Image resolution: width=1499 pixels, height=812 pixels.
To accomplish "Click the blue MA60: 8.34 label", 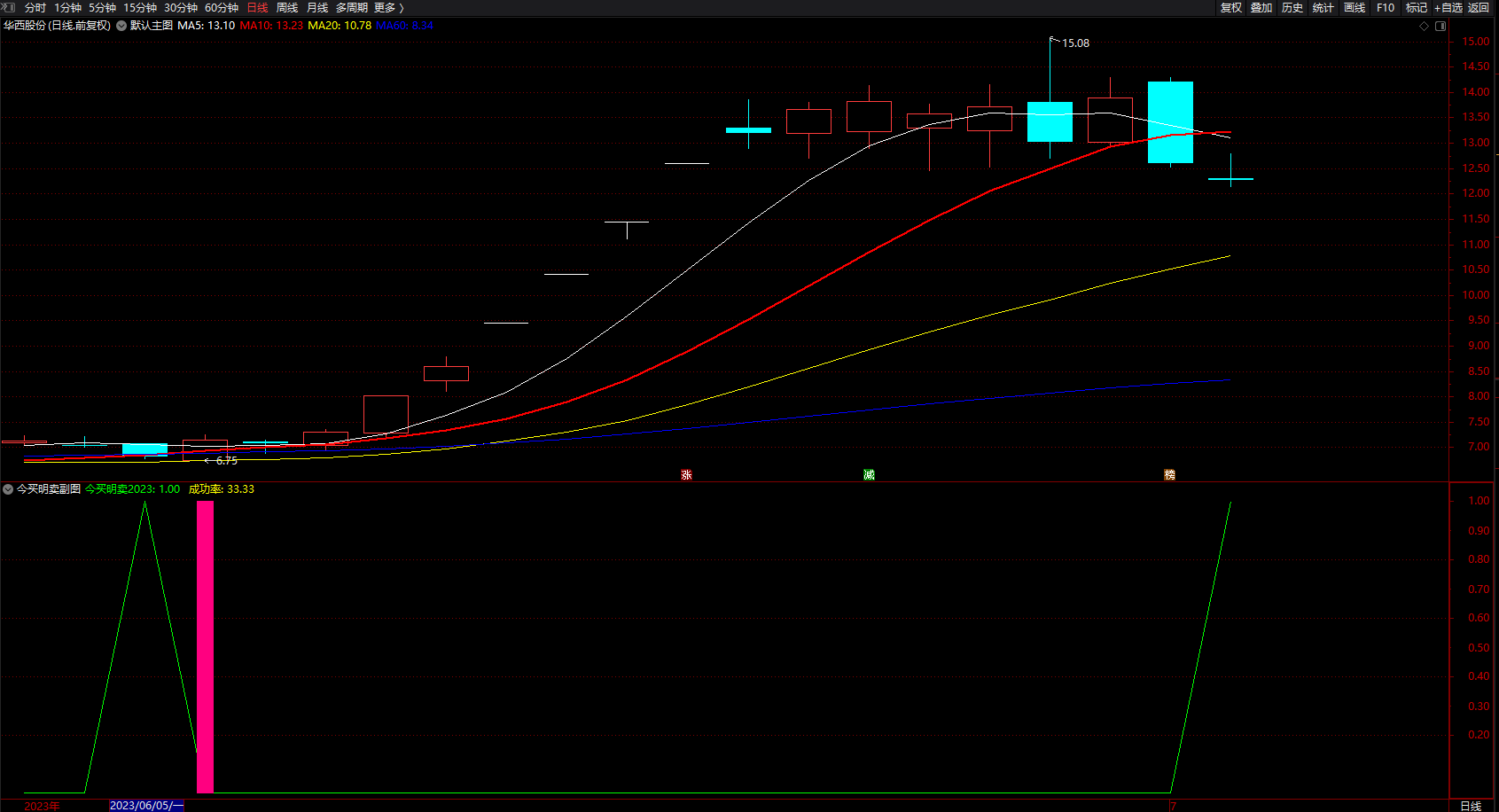I will [x=404, y=26].
